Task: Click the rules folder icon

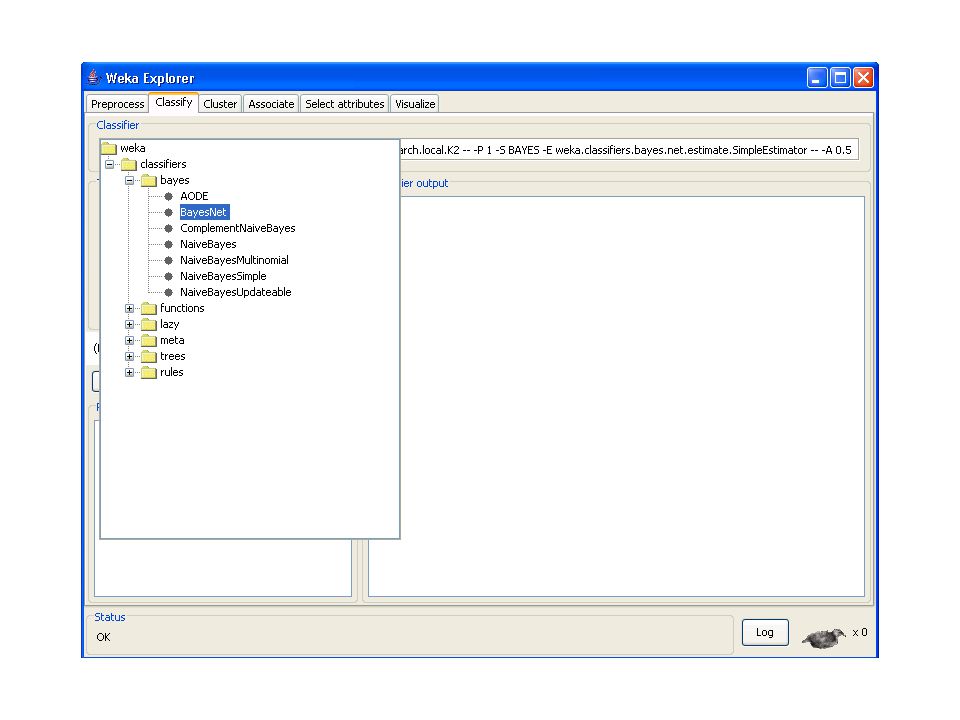Action: click(149, 372)
